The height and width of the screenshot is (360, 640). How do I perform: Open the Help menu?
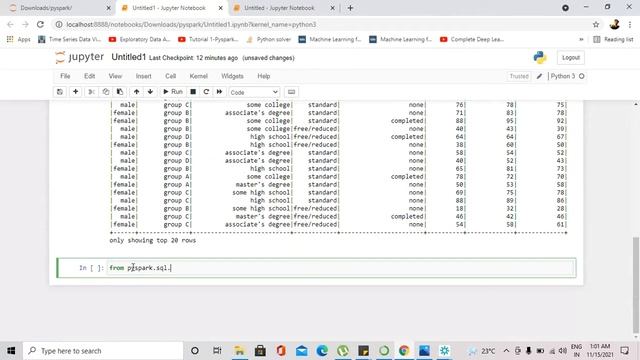click(x=264, y=76)
